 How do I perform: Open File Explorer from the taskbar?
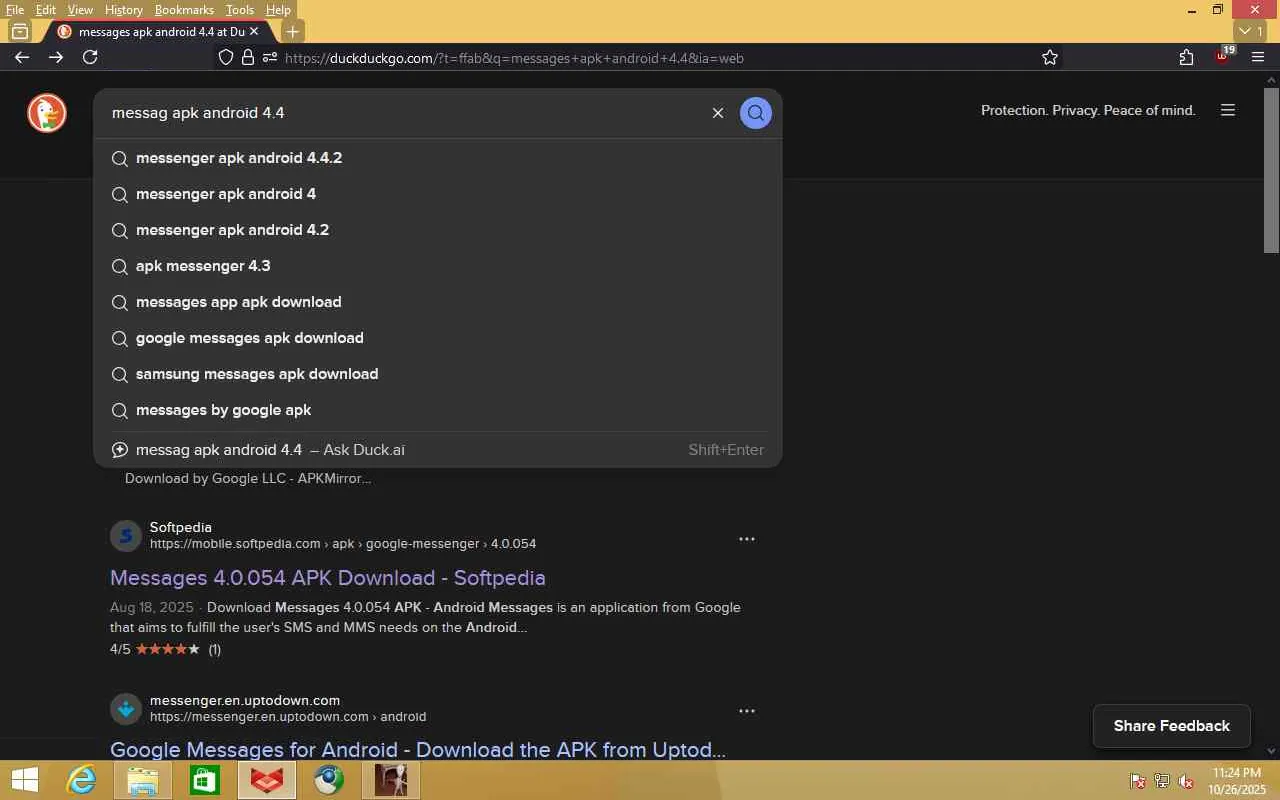143,780
